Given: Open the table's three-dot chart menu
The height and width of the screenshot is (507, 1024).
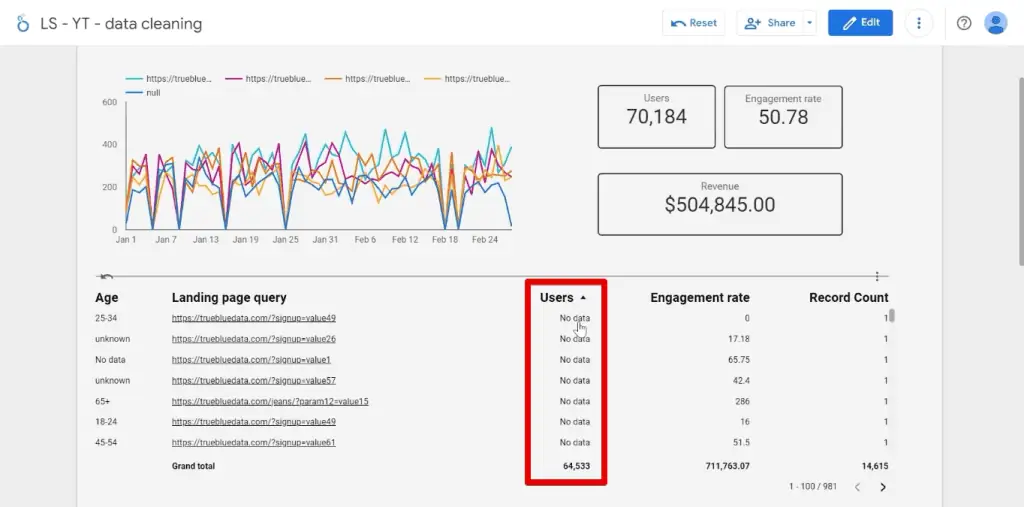Looking at the screenshot, I should [877, 276].
